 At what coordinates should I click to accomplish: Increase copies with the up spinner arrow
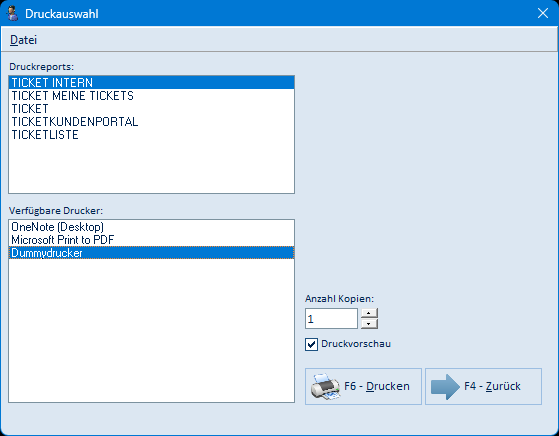tap(369, 313)
